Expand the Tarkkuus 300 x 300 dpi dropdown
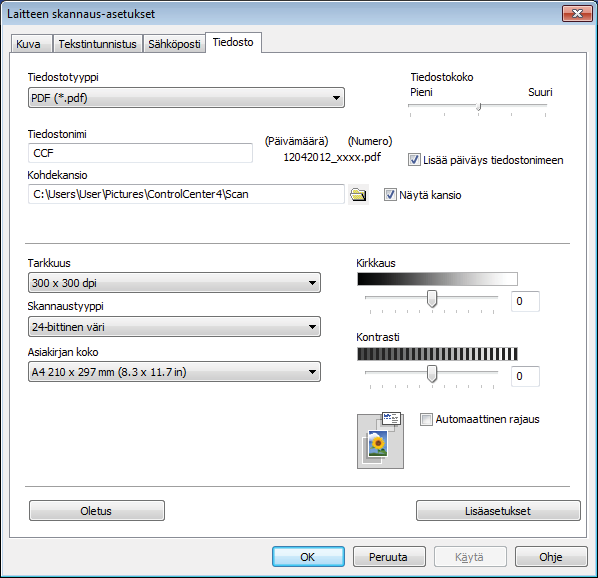The image size is (598, 578). [174, 283]
